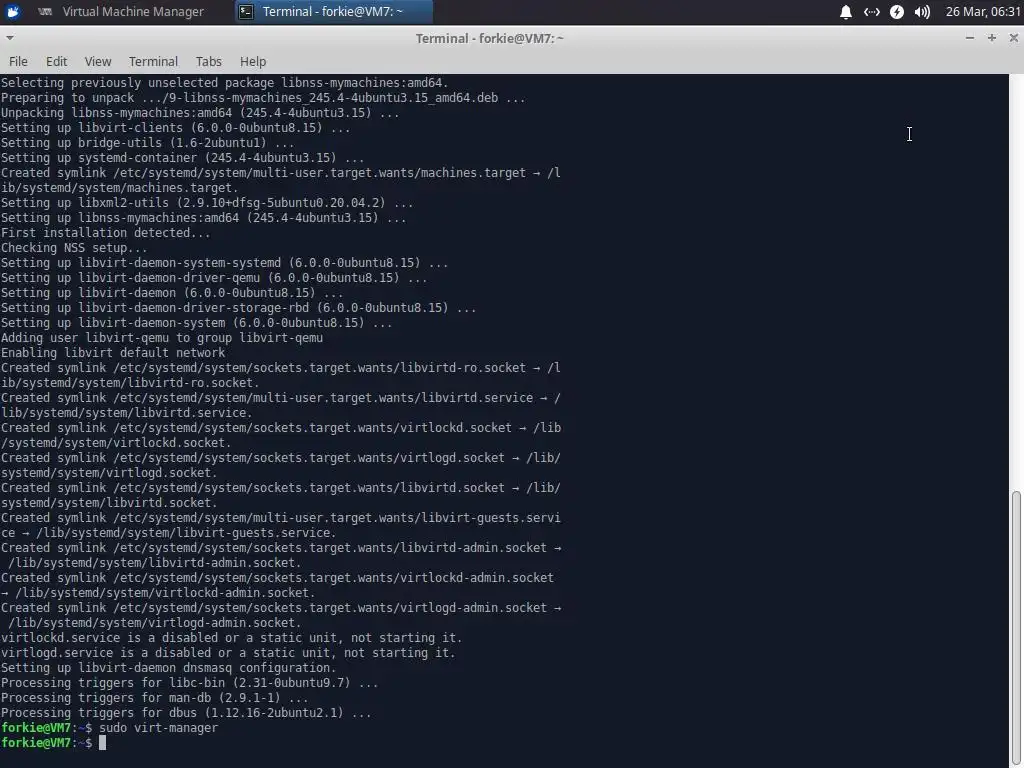Image resolution: width=1024 pixels, height=768 pixels.
Task: Open the notification bell icon
Action: (x=846, y=12)
